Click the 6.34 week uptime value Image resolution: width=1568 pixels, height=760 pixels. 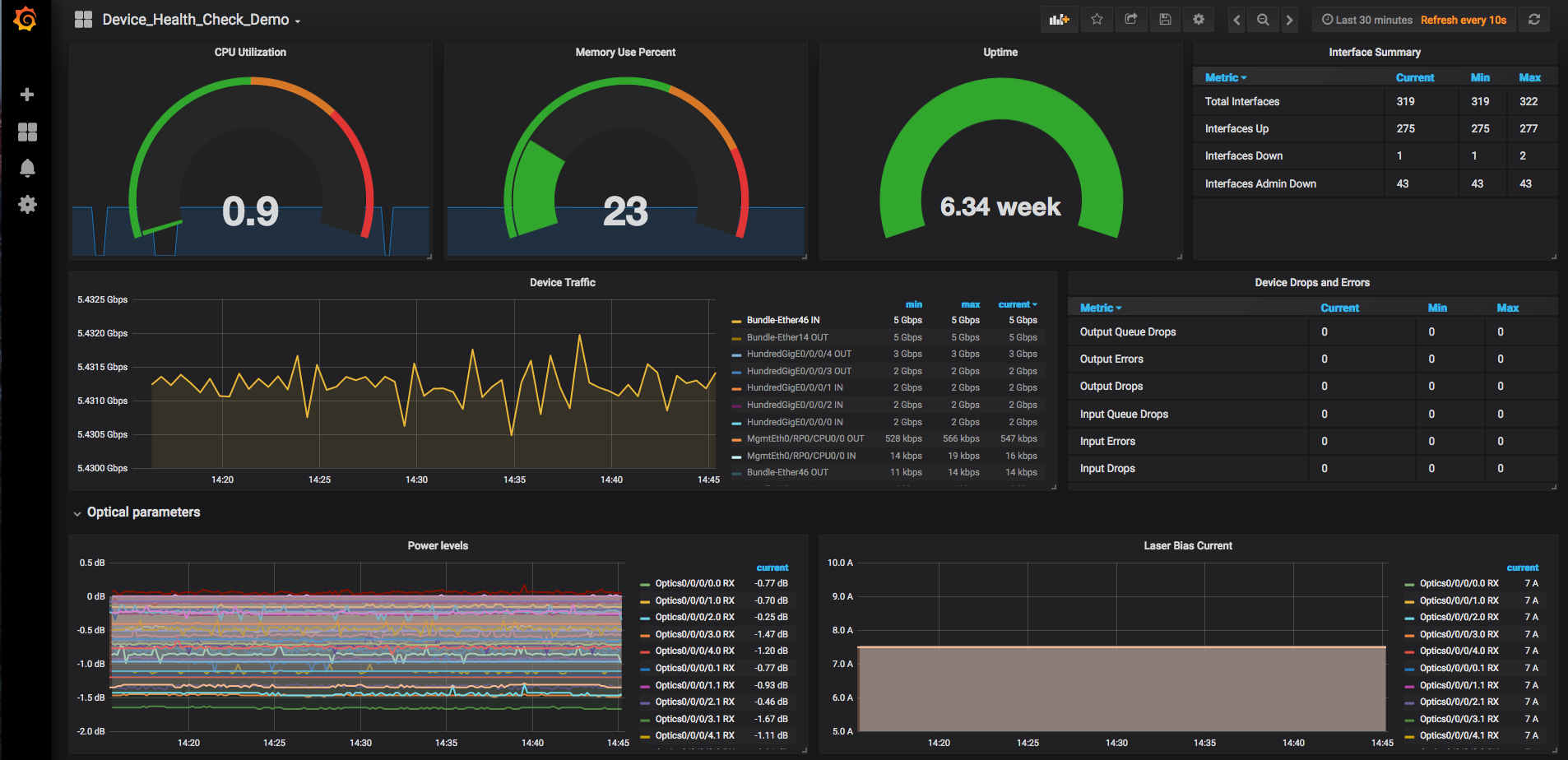coord(1000,206)
